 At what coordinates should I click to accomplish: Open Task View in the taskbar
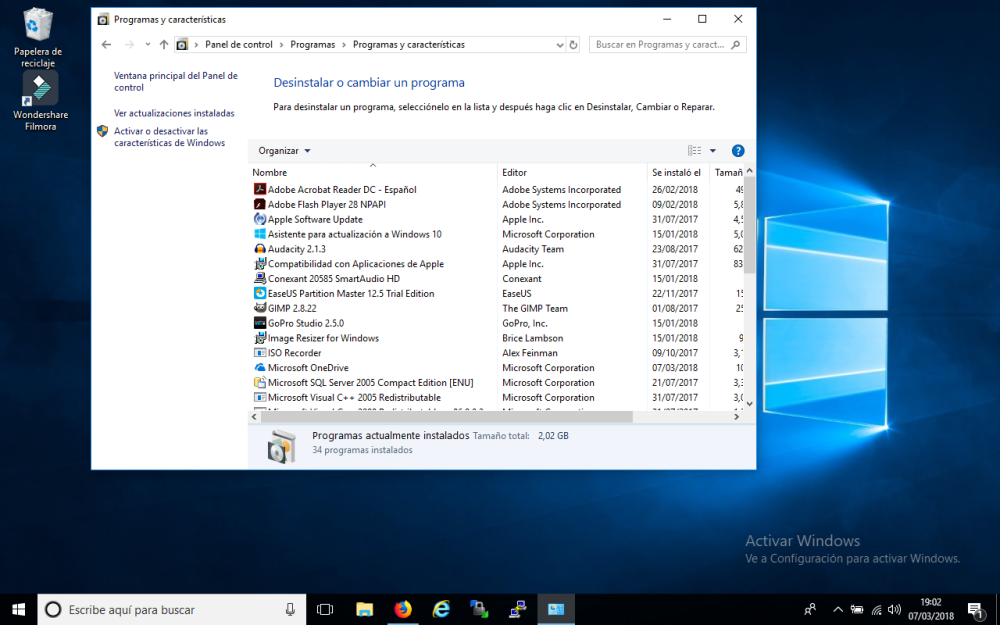pos(325,610)
